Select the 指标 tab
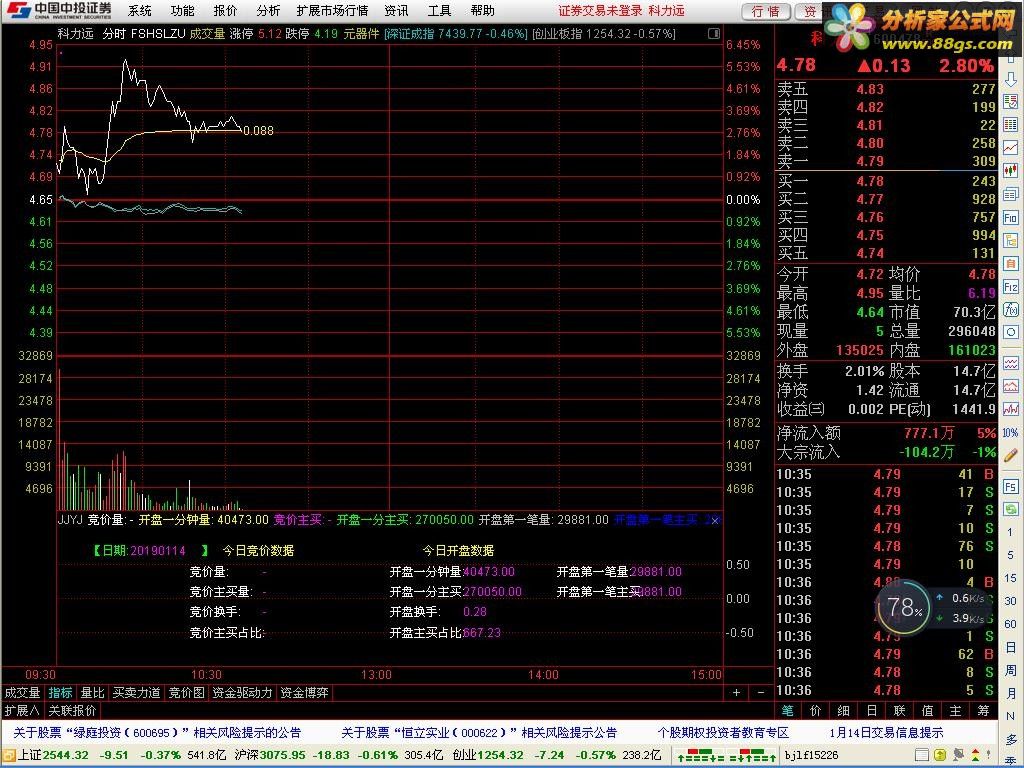Viewport: 1024px width, 768px height. tap(61, 693)
